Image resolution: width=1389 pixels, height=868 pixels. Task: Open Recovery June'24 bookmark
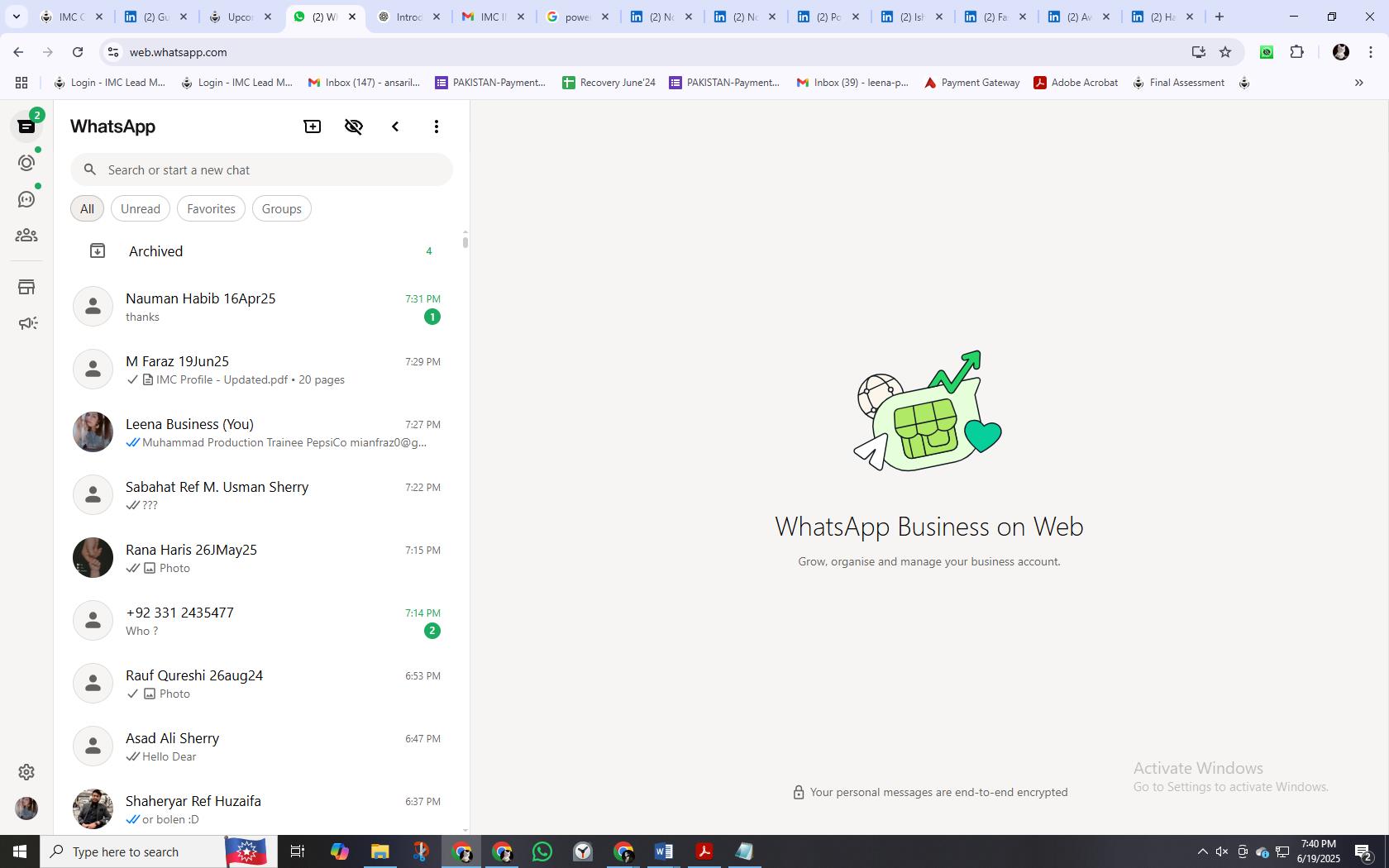click(x=609, y=83)
